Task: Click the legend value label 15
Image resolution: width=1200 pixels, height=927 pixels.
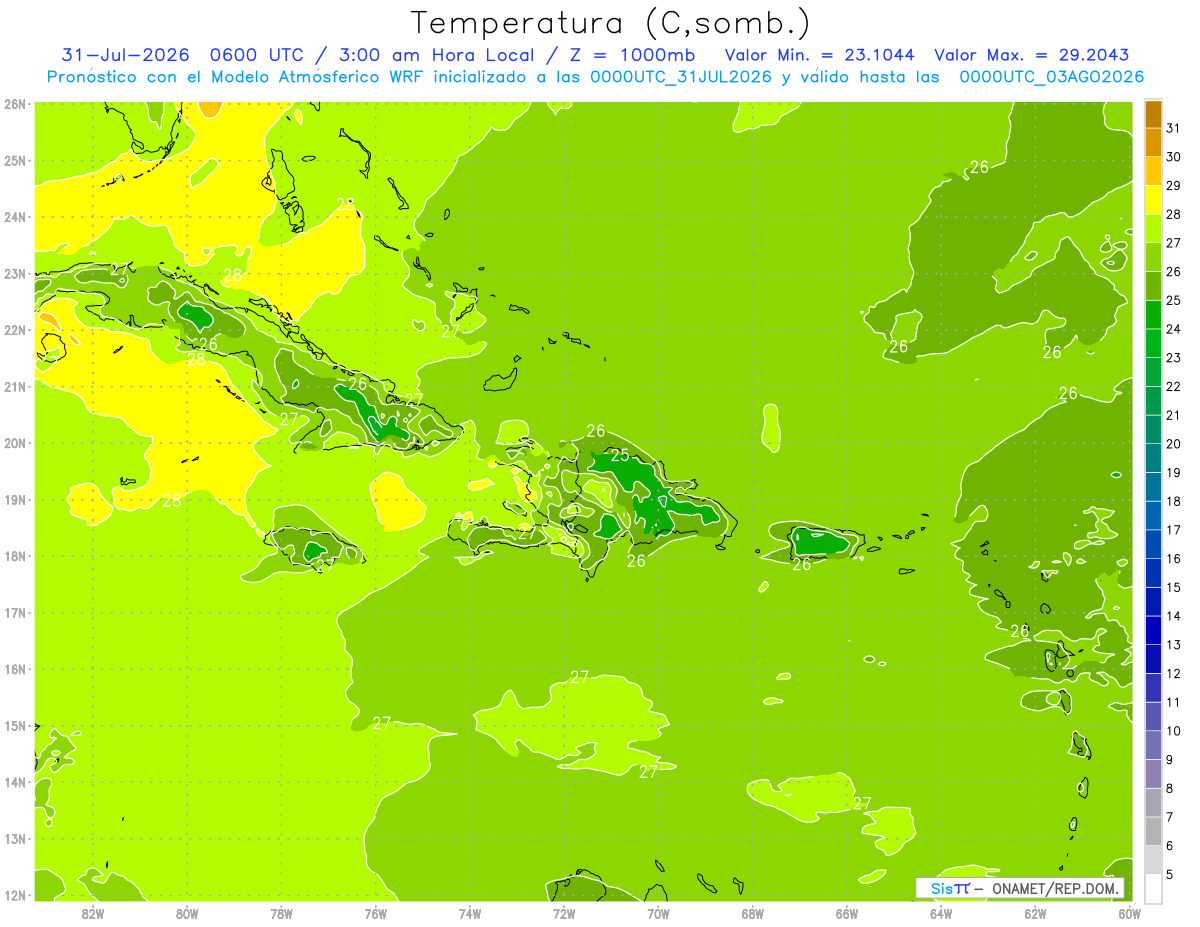Action: (x=1173, y=587)
